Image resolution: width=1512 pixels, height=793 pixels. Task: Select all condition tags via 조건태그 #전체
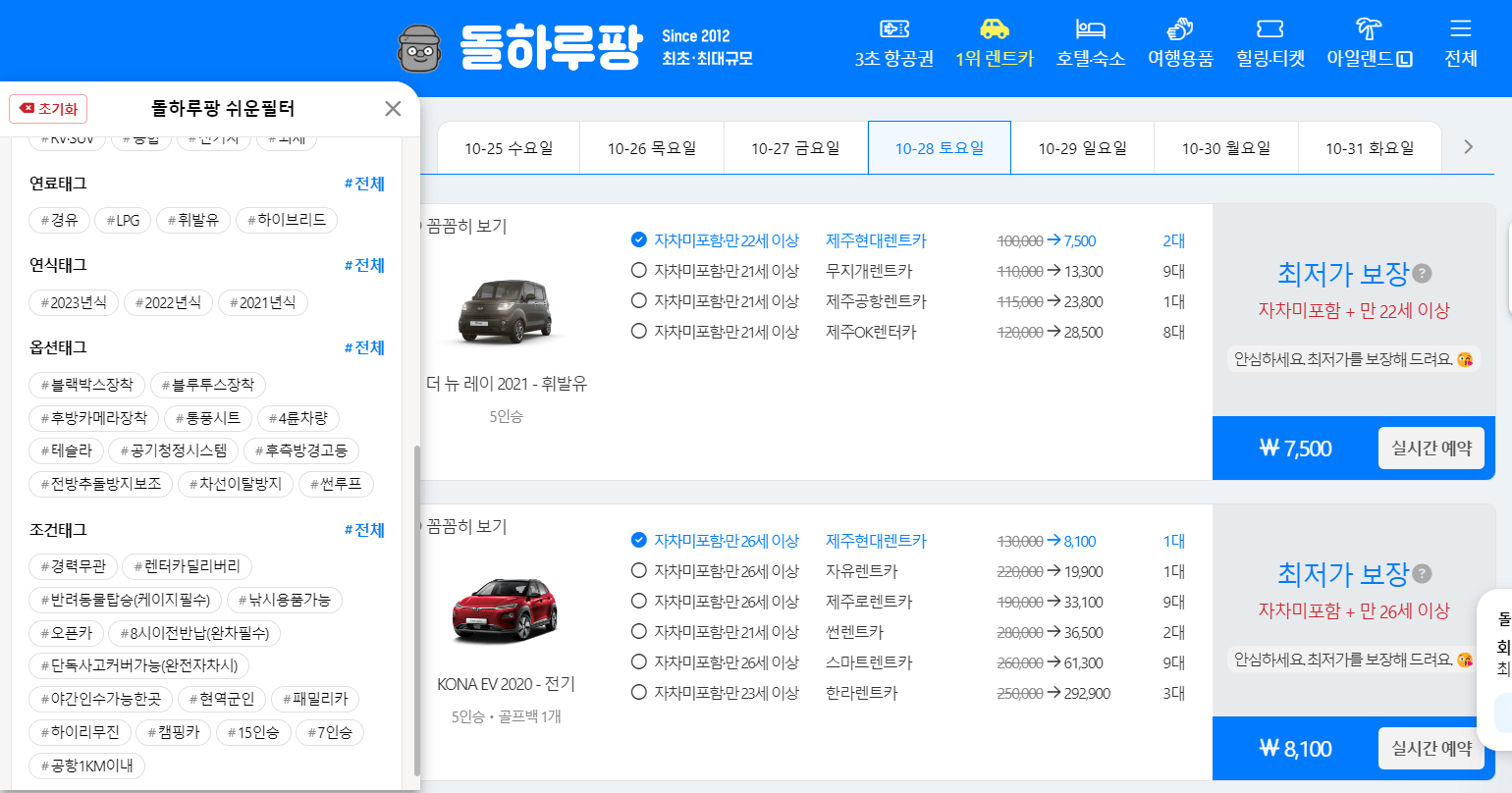(x=364, y=530)
